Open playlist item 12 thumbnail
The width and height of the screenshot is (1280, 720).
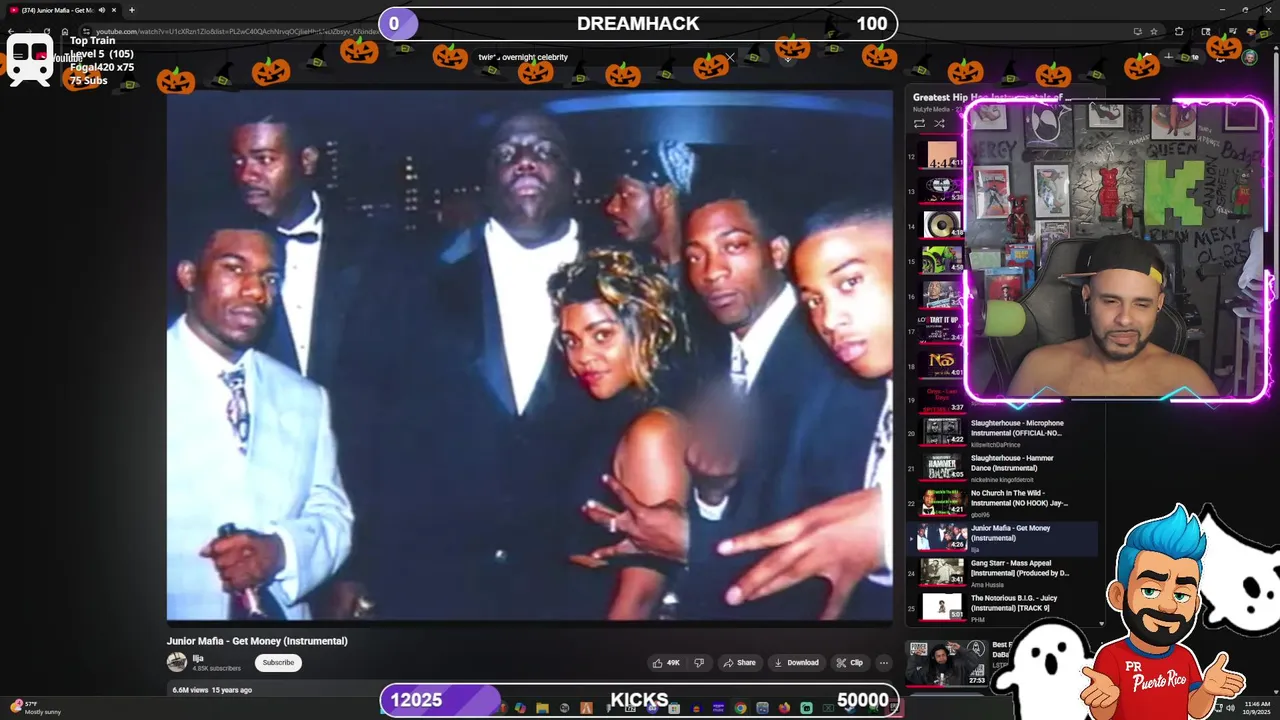[942, 156]
